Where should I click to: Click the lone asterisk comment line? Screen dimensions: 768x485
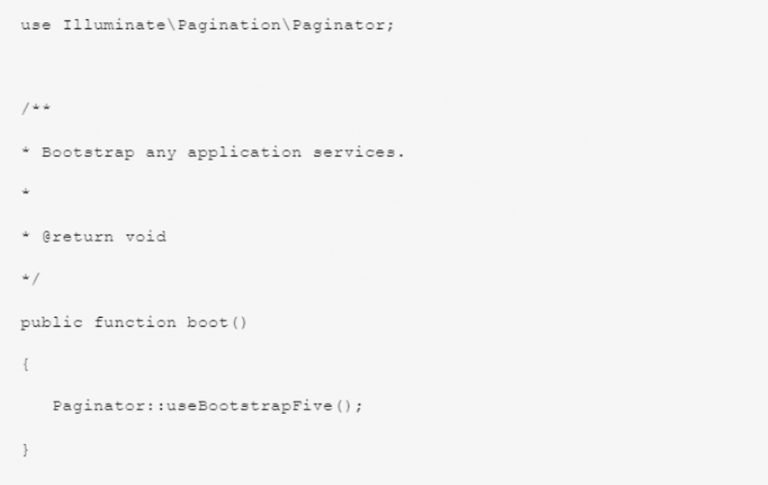click(x=25, y=193)
